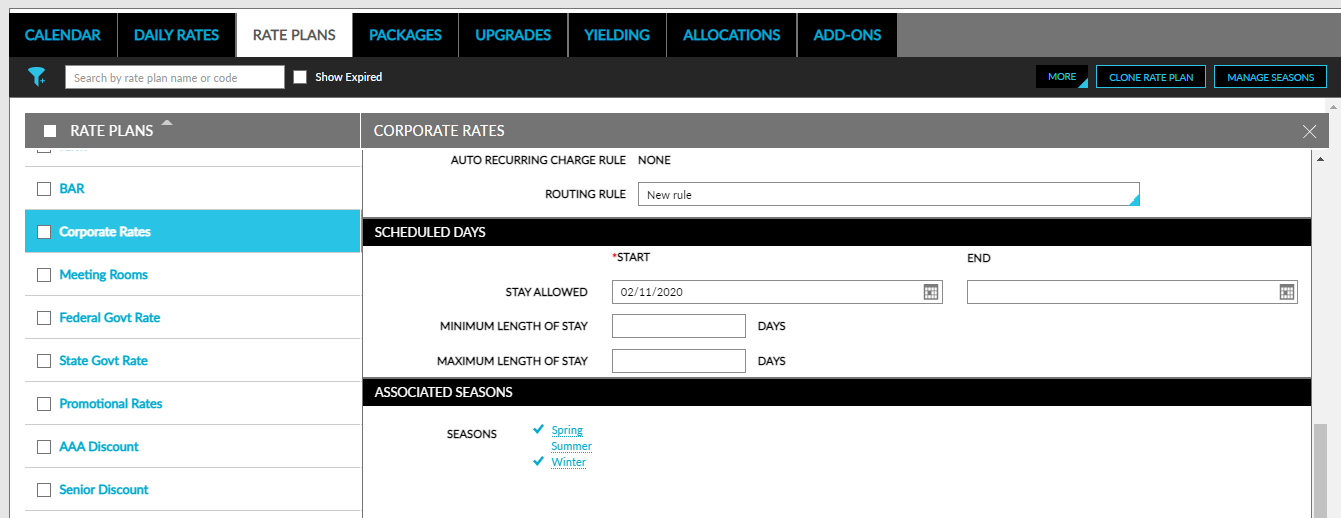The height and width of the screenshot is (518, 1341).
Task: Toggle the rate plans sort arrow
Action: click(167, 123)
